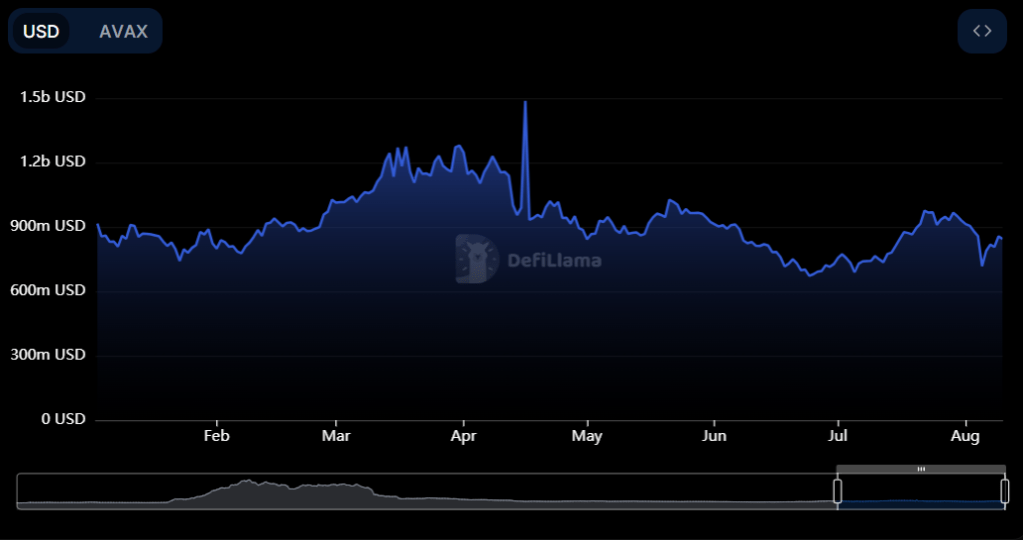Click the Aug label on the x-axis
This screenshot has width=1023, height=540.
click(965, 436)
